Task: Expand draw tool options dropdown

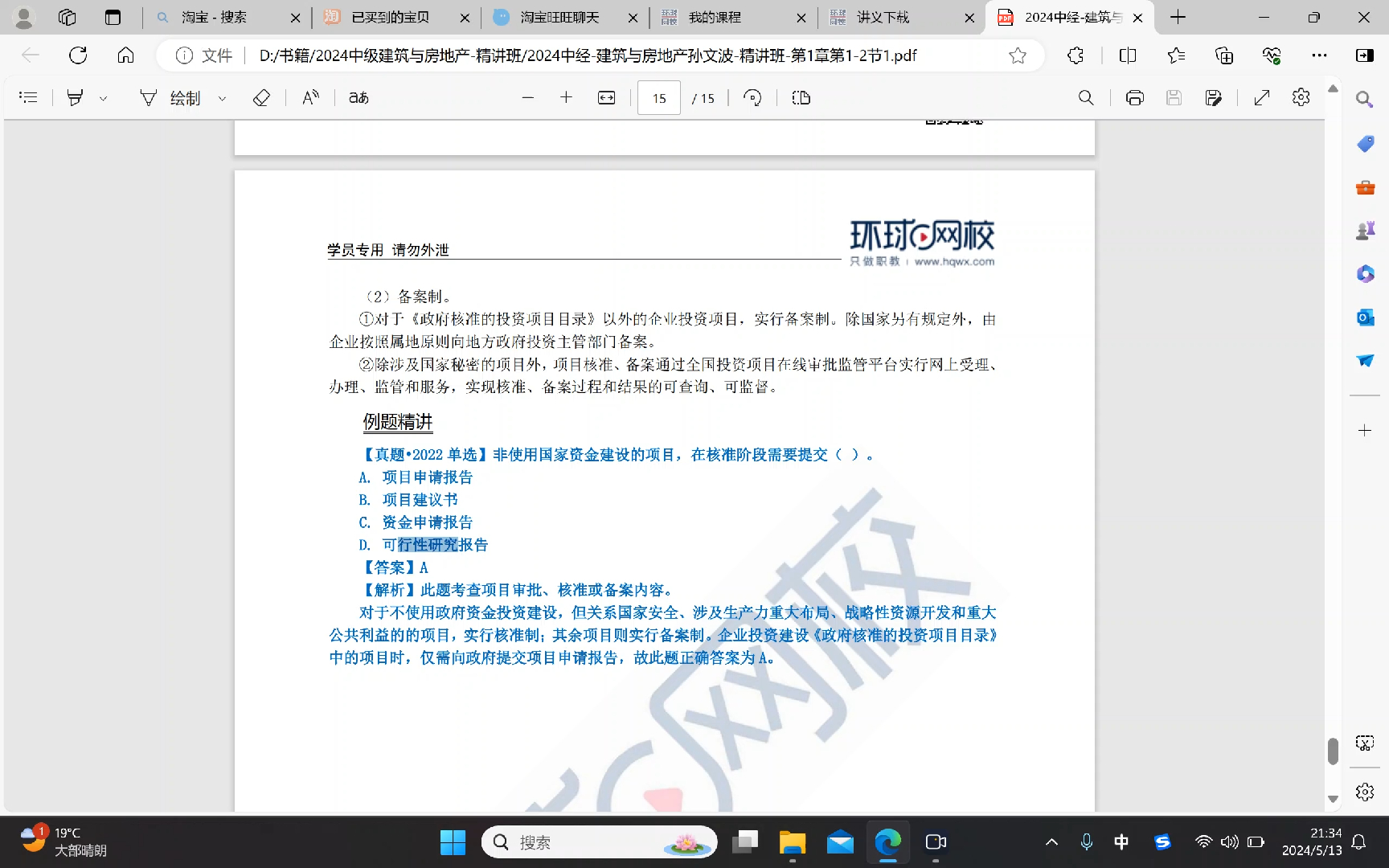Action: (x=222, y=98)
